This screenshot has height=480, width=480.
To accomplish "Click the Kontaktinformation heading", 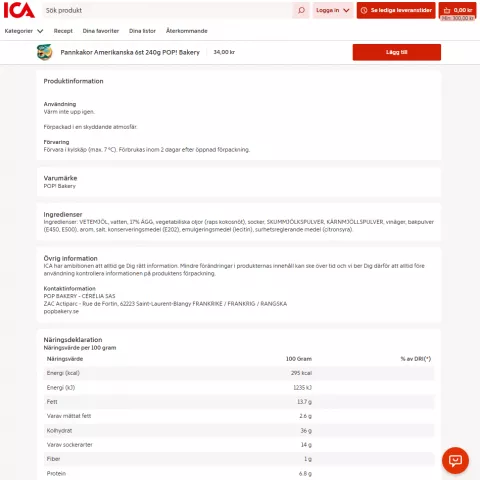I will [x=69, y=289].
